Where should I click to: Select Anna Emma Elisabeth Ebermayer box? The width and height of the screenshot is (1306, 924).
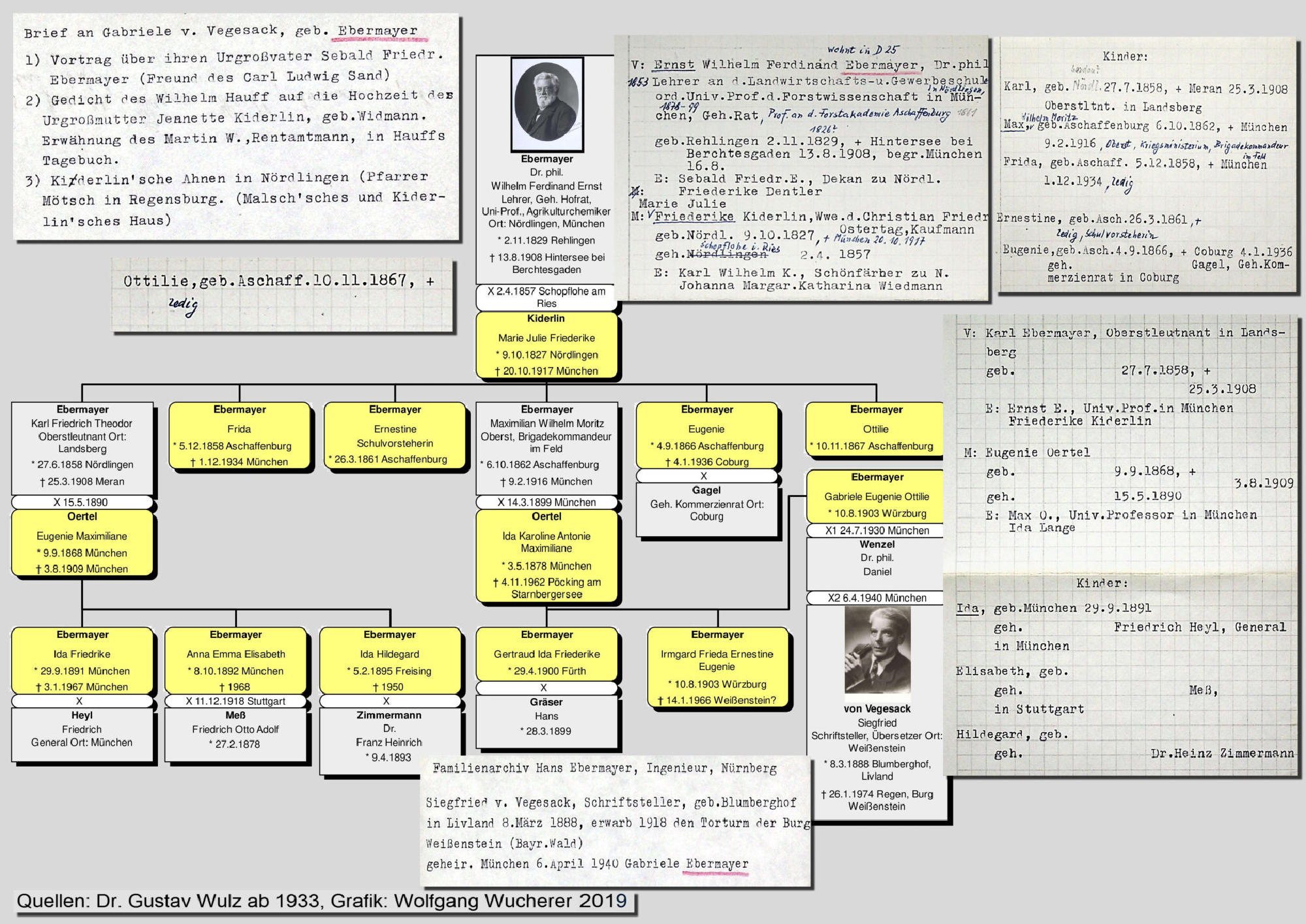click(x=236, y=661)
